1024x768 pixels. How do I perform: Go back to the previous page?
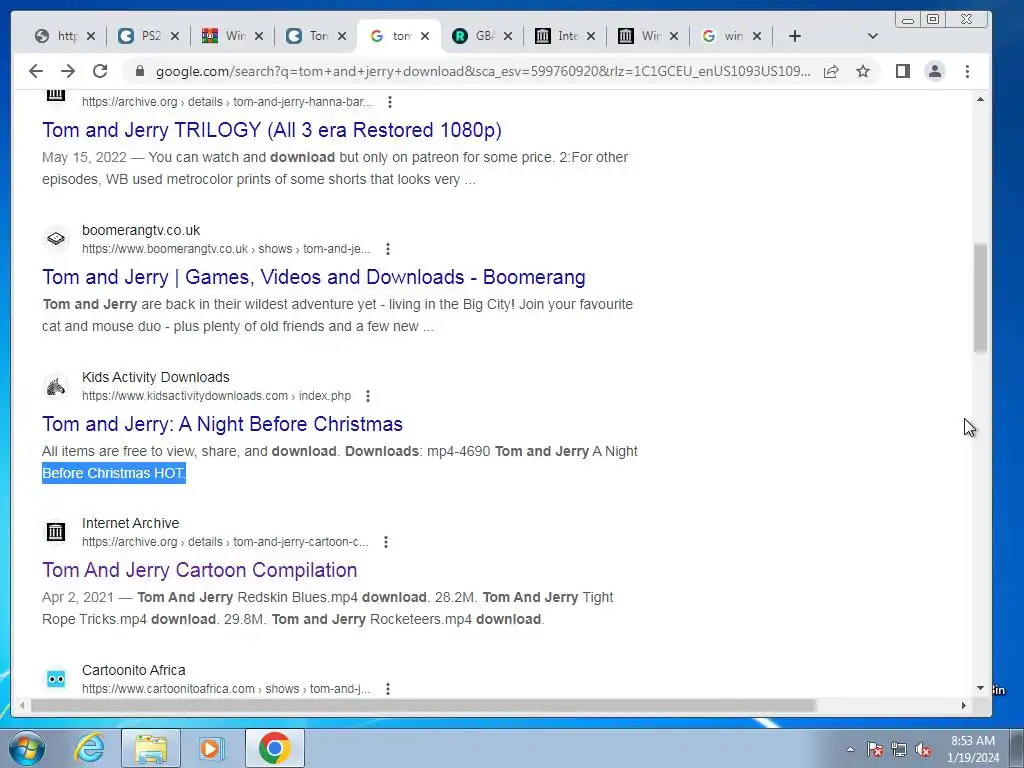[x=36, y=71]
